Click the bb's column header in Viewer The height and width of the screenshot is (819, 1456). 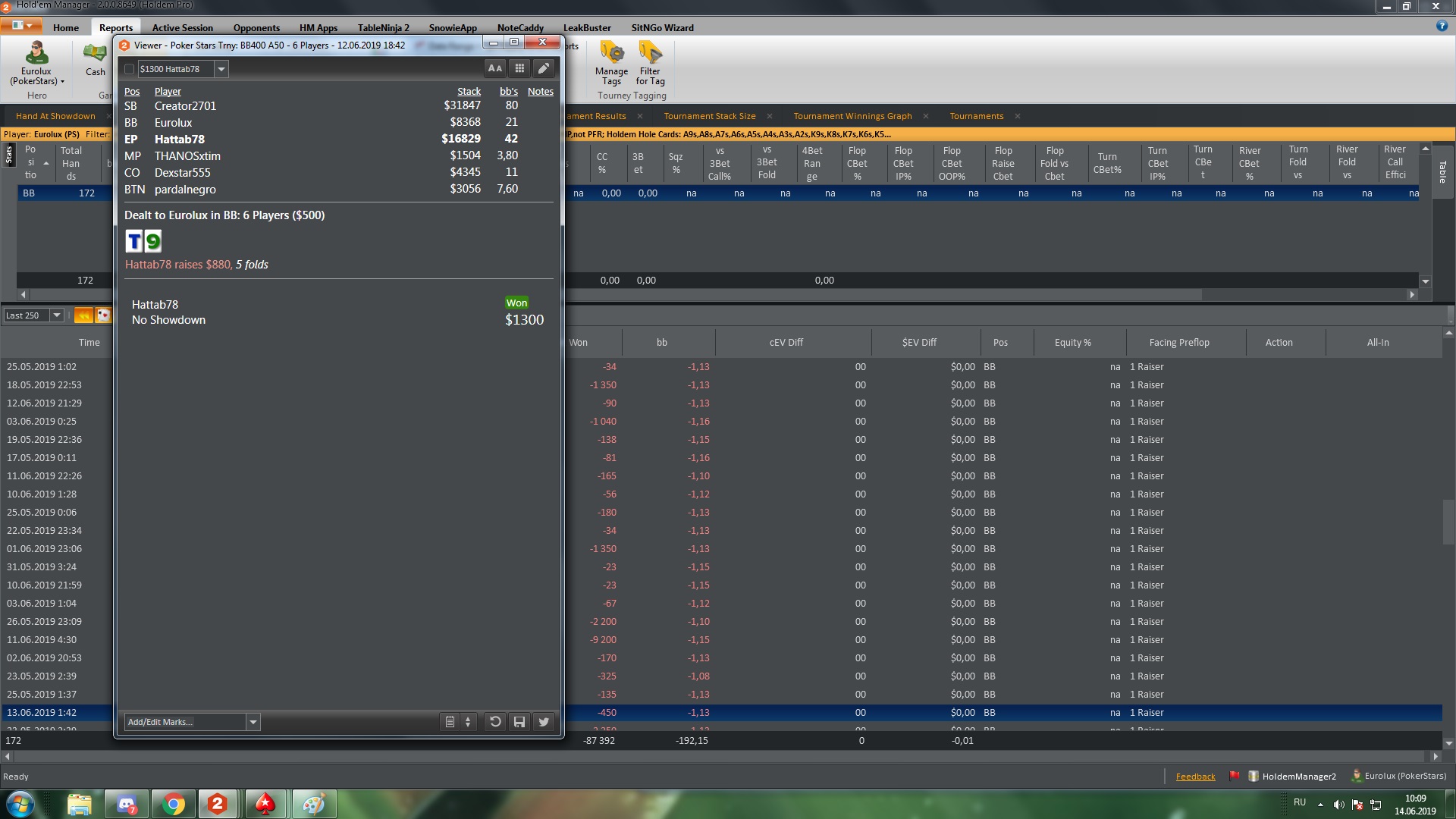[x=509, y=91]
